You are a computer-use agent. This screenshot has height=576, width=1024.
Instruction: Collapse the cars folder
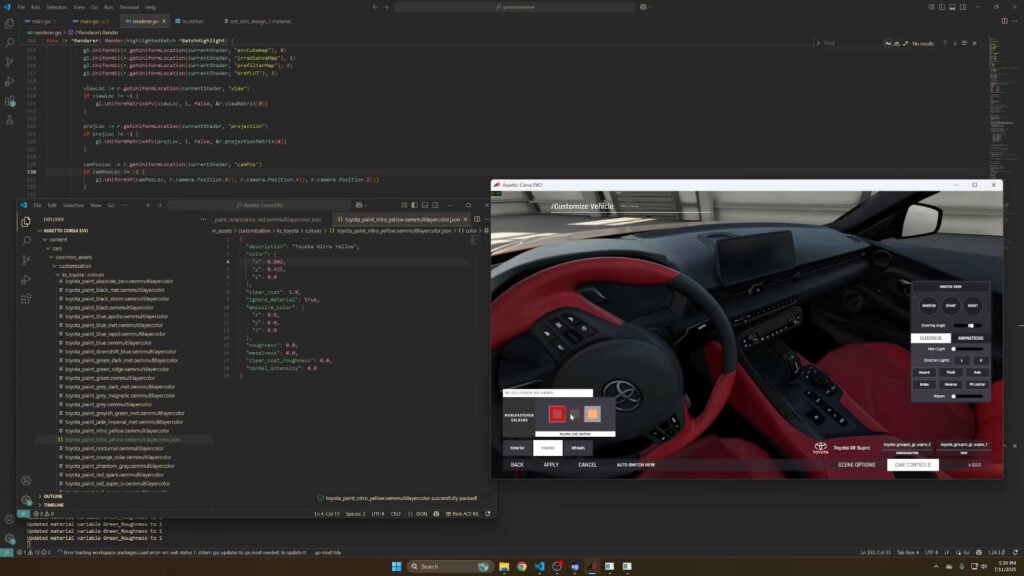48,249
